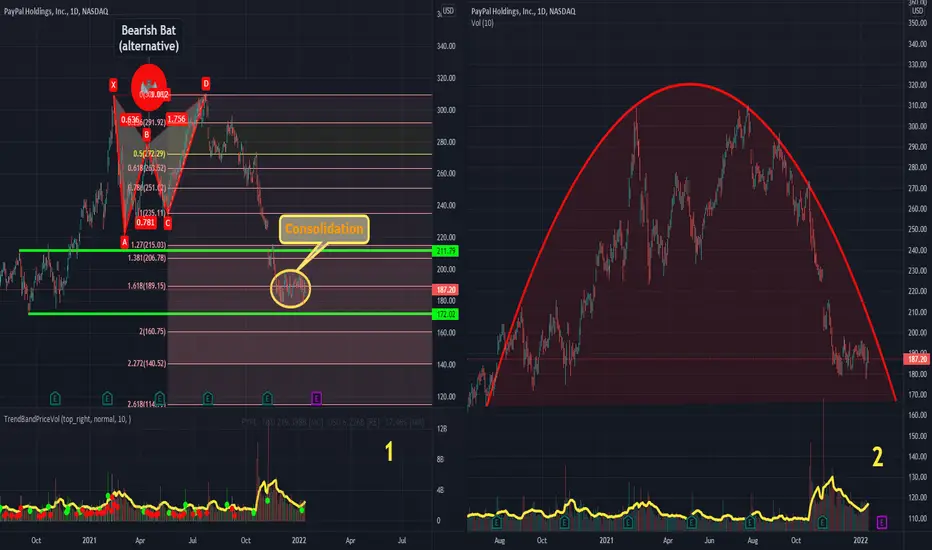Viewport: 932px width, 550px height.
Task: Select the upper green horizontal line at 211.79
Action: pos(226,251)
